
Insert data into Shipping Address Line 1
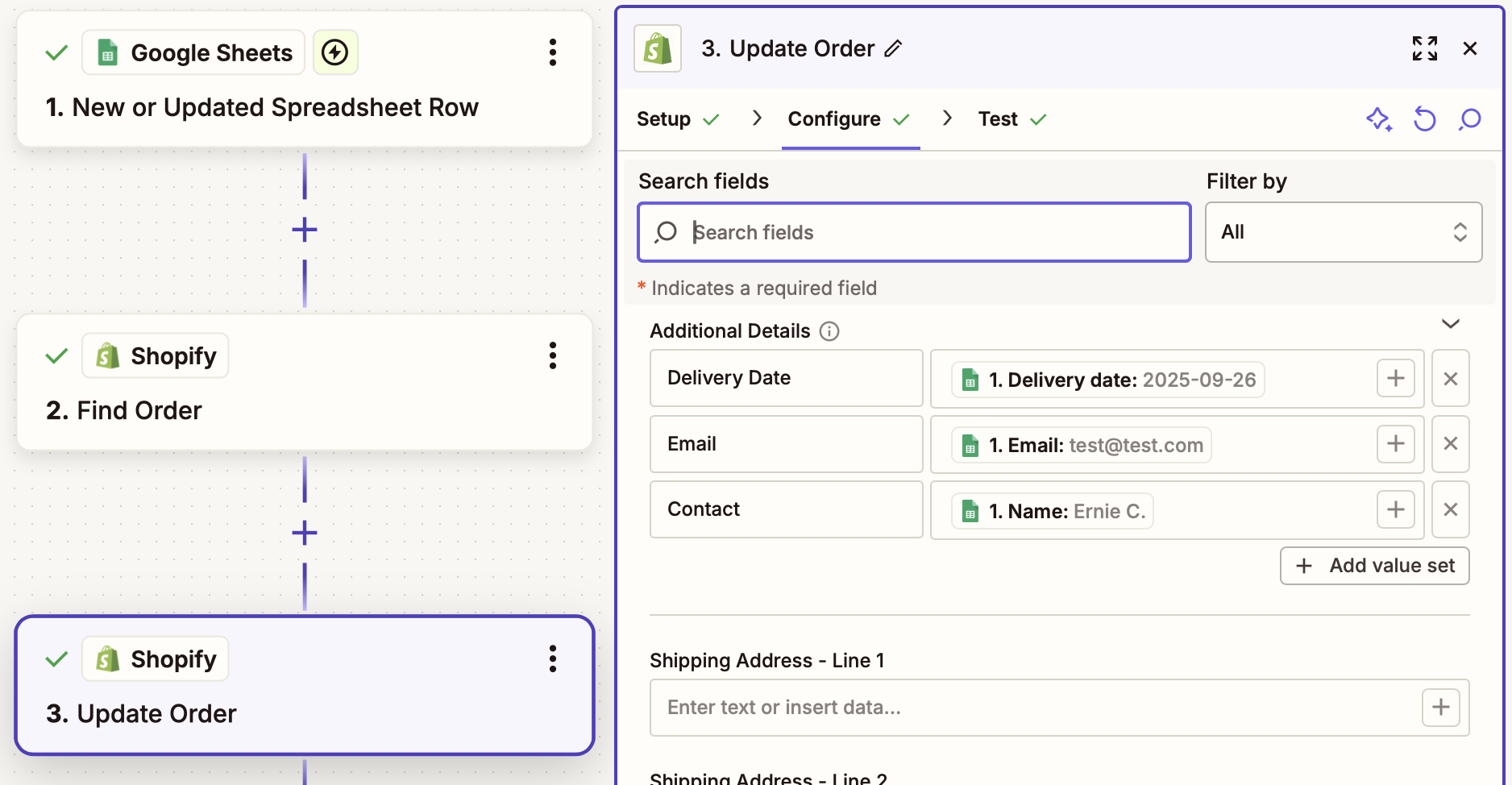[1441, 708]
